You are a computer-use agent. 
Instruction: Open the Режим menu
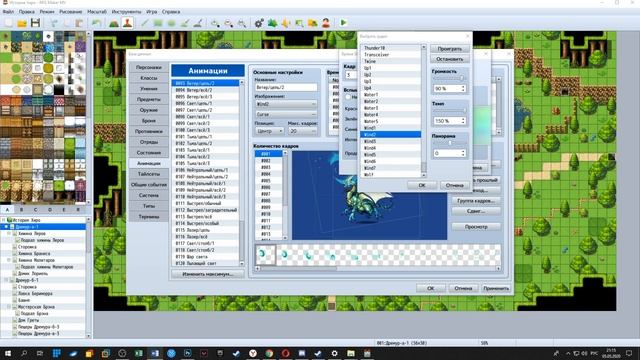(47, 12)
